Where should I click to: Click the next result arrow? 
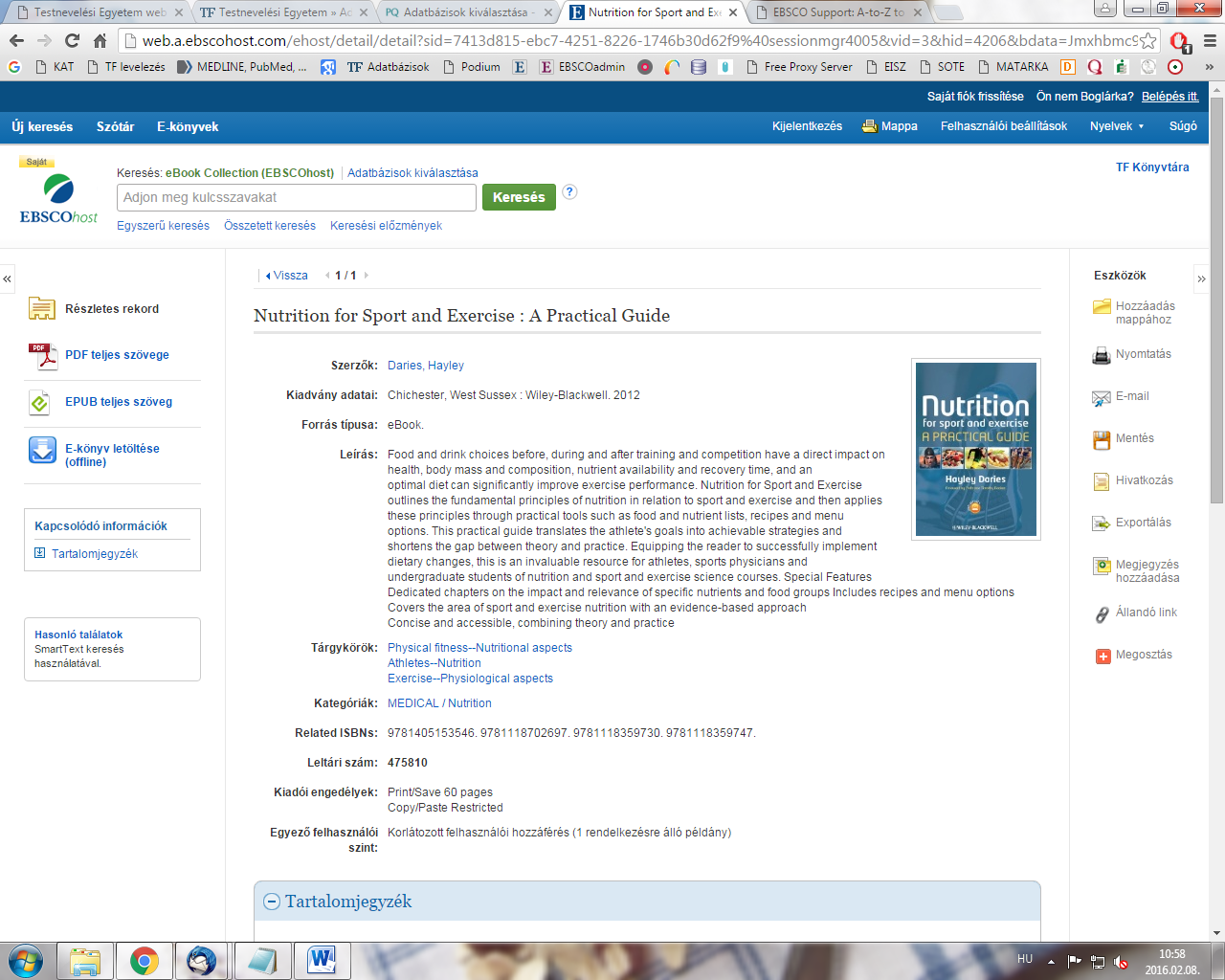click(366, 276)
